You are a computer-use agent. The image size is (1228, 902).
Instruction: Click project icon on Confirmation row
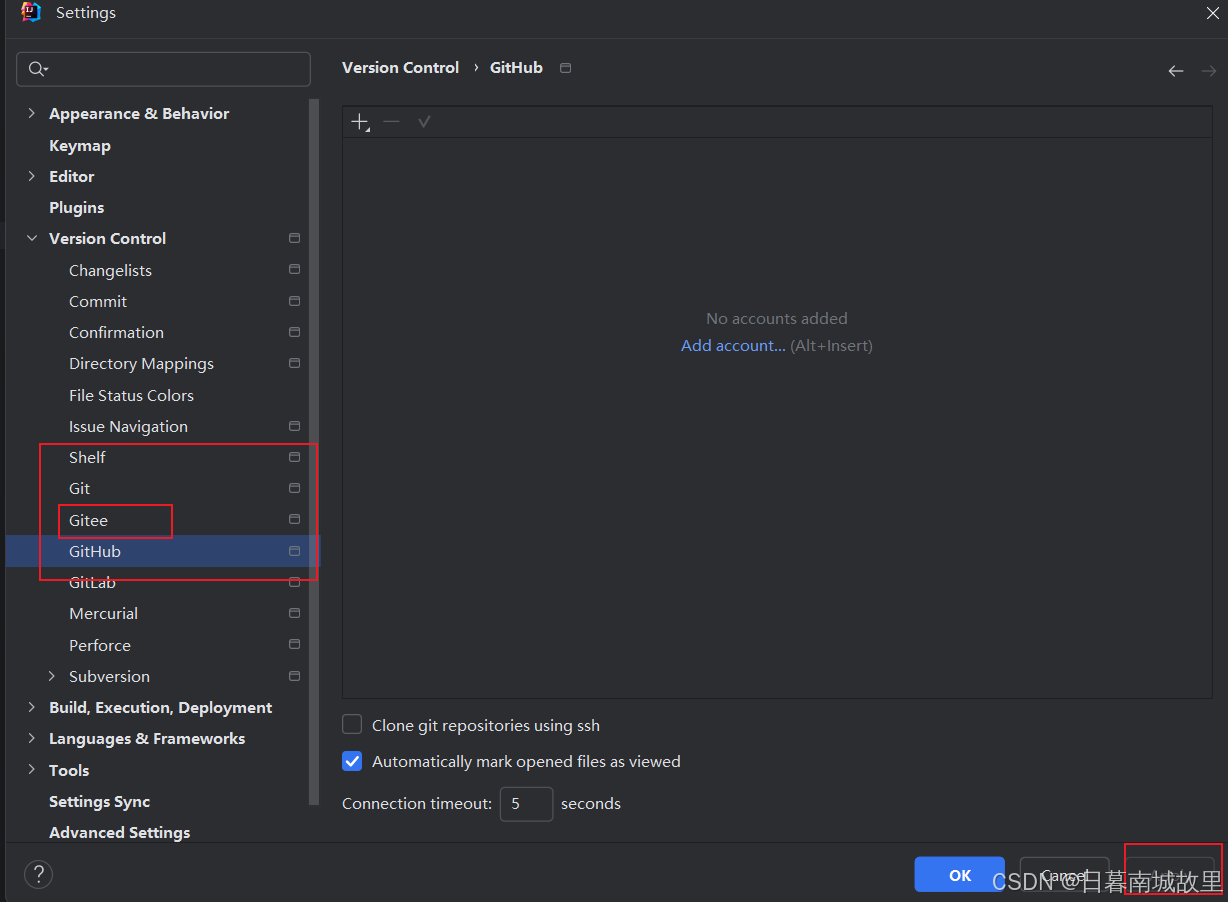pyautogui.click(x=294, y=332)
